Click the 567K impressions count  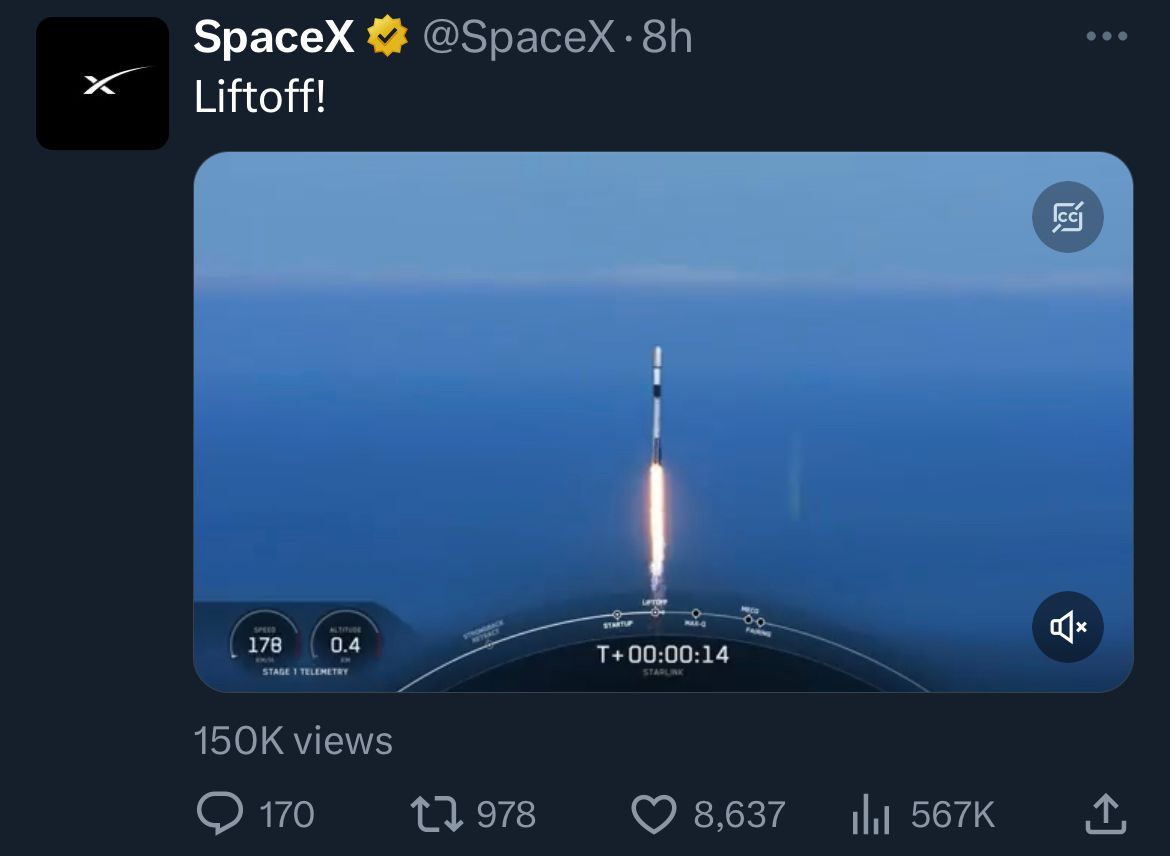click(x=953, y=814)
